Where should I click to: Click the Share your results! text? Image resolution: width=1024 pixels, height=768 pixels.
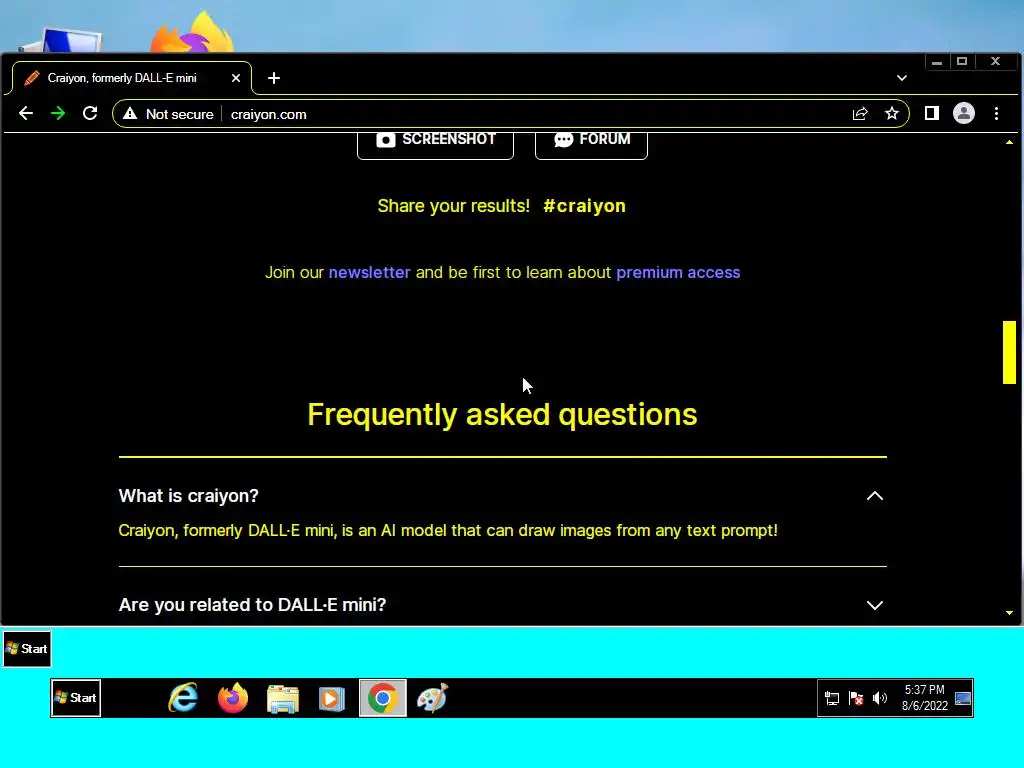pyautogui.click(x=454, y=206)
